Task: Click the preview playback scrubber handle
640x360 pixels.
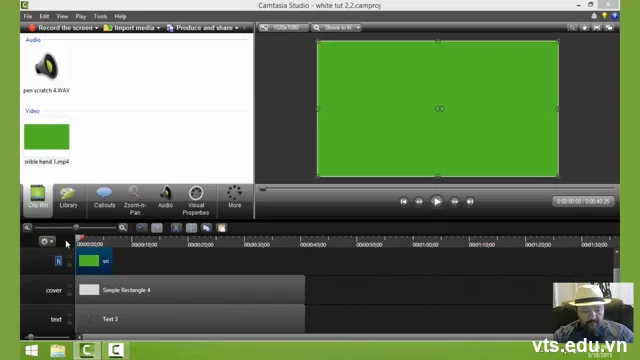Action: click(263, 189)
